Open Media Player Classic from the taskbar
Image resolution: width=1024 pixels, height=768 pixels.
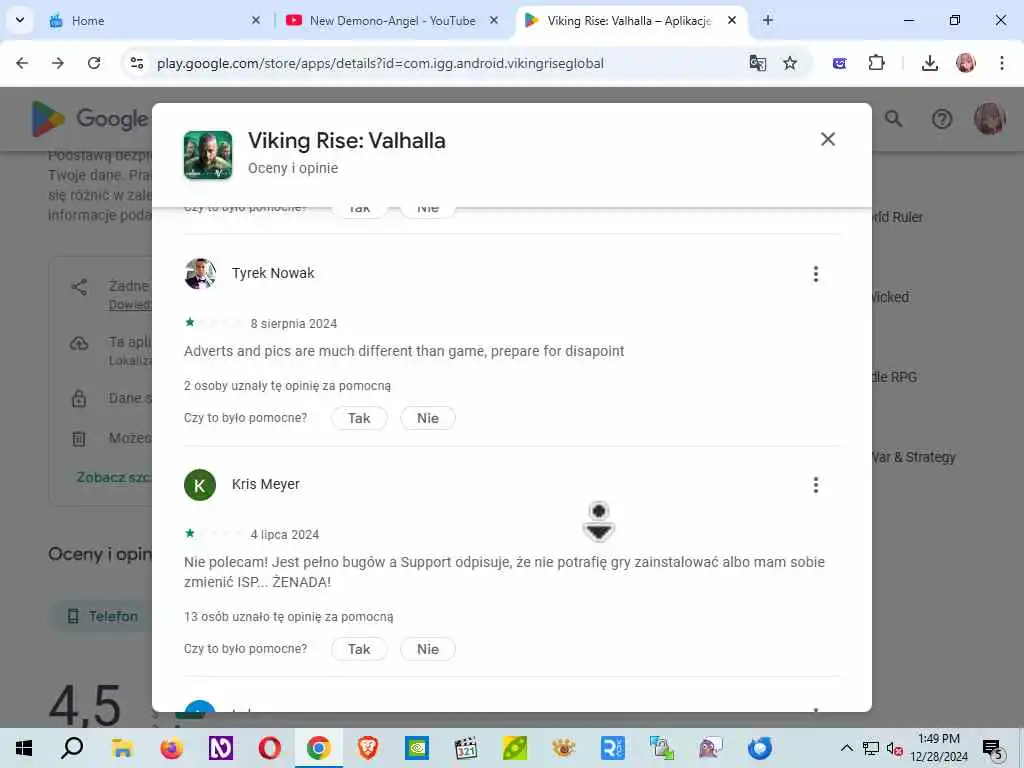tap(466, 748)
